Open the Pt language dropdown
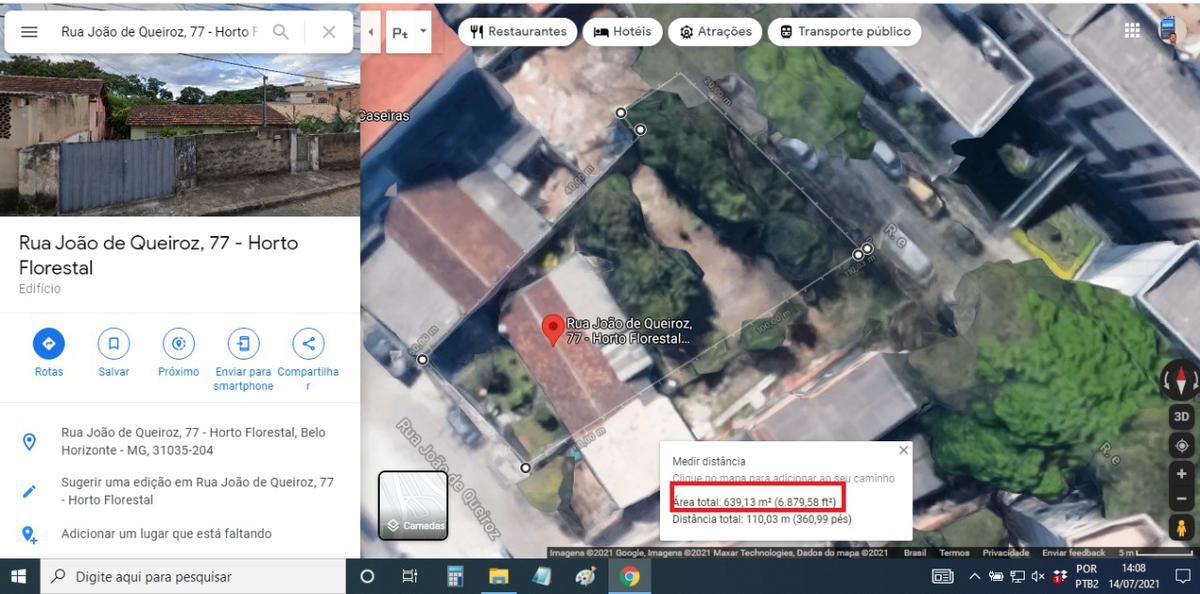Image resolution: width=1200 pixels, height=594 pixels. (408, 32)
